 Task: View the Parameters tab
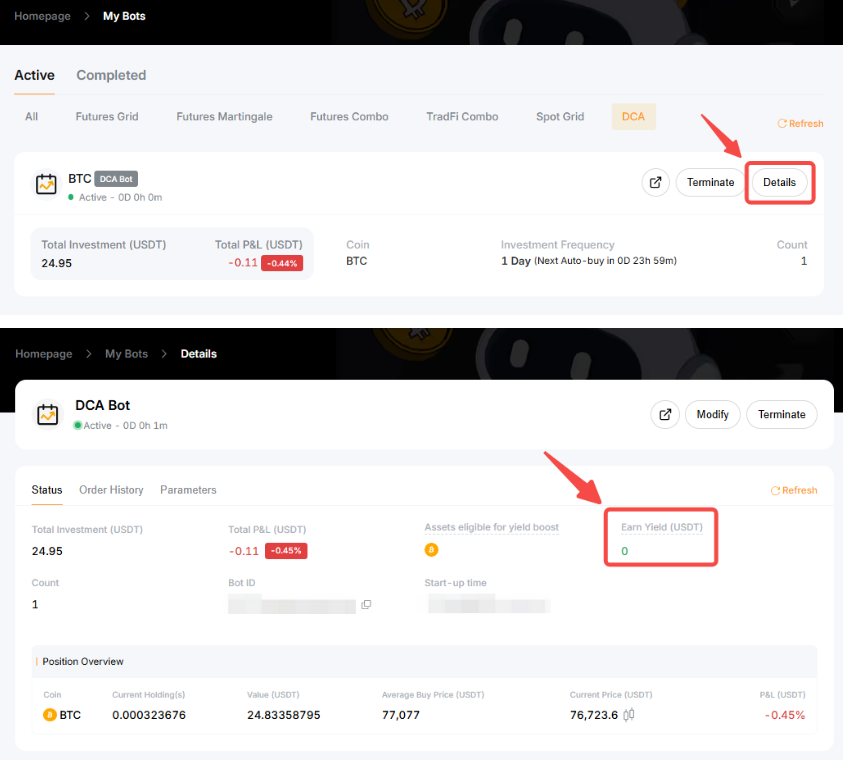tap(188, 490)
